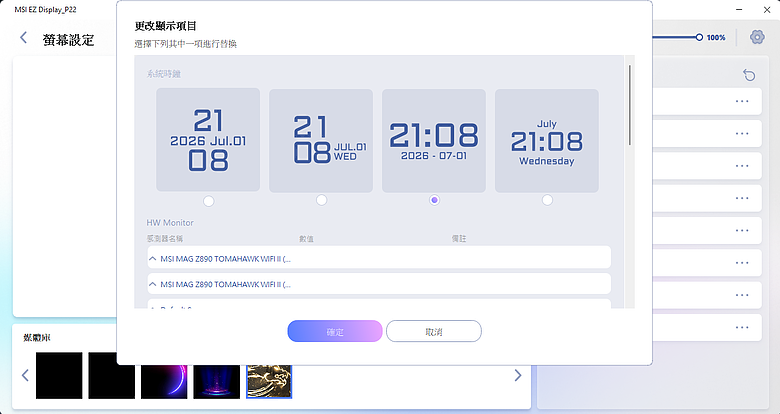Open the third three-dot menu in the right panel
Screen dimensions: 780x414
click(742, 166)
